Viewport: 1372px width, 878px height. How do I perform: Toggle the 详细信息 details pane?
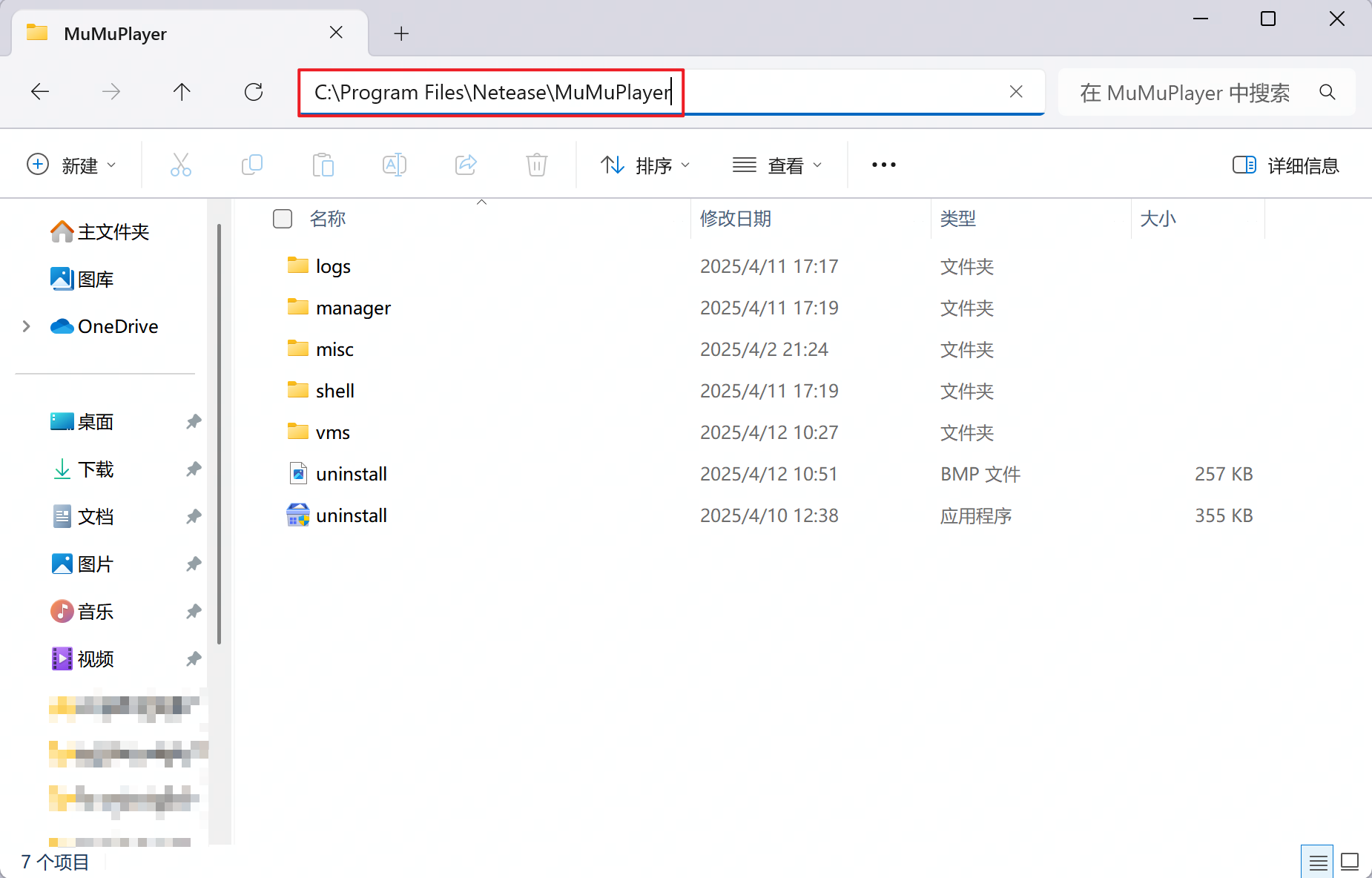coord(1285,165)
